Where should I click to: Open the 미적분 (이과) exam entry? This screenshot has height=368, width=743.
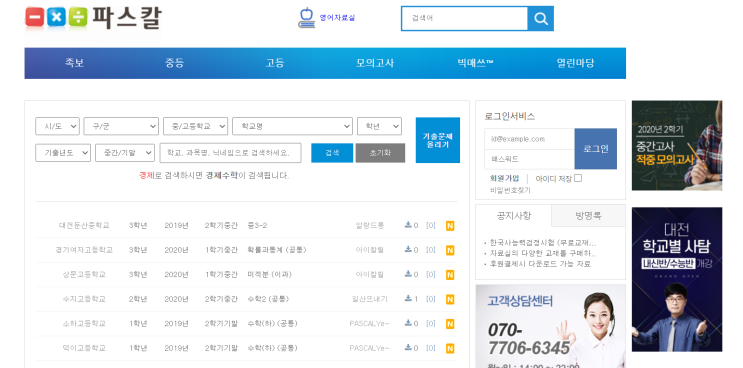[x=269, y=275]
